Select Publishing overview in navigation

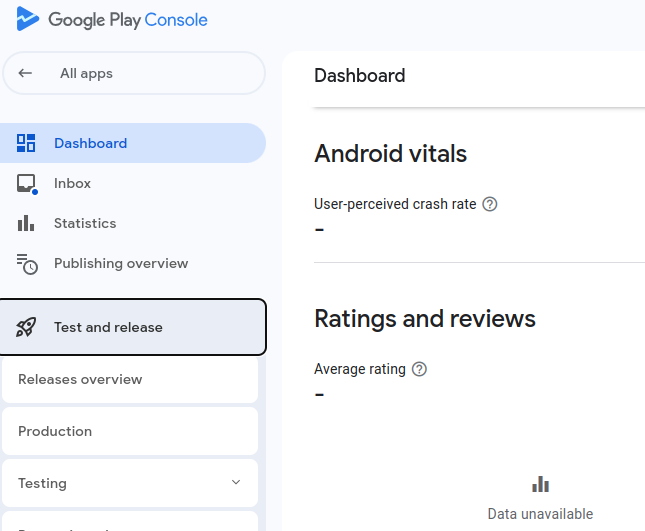coord(121,263)
